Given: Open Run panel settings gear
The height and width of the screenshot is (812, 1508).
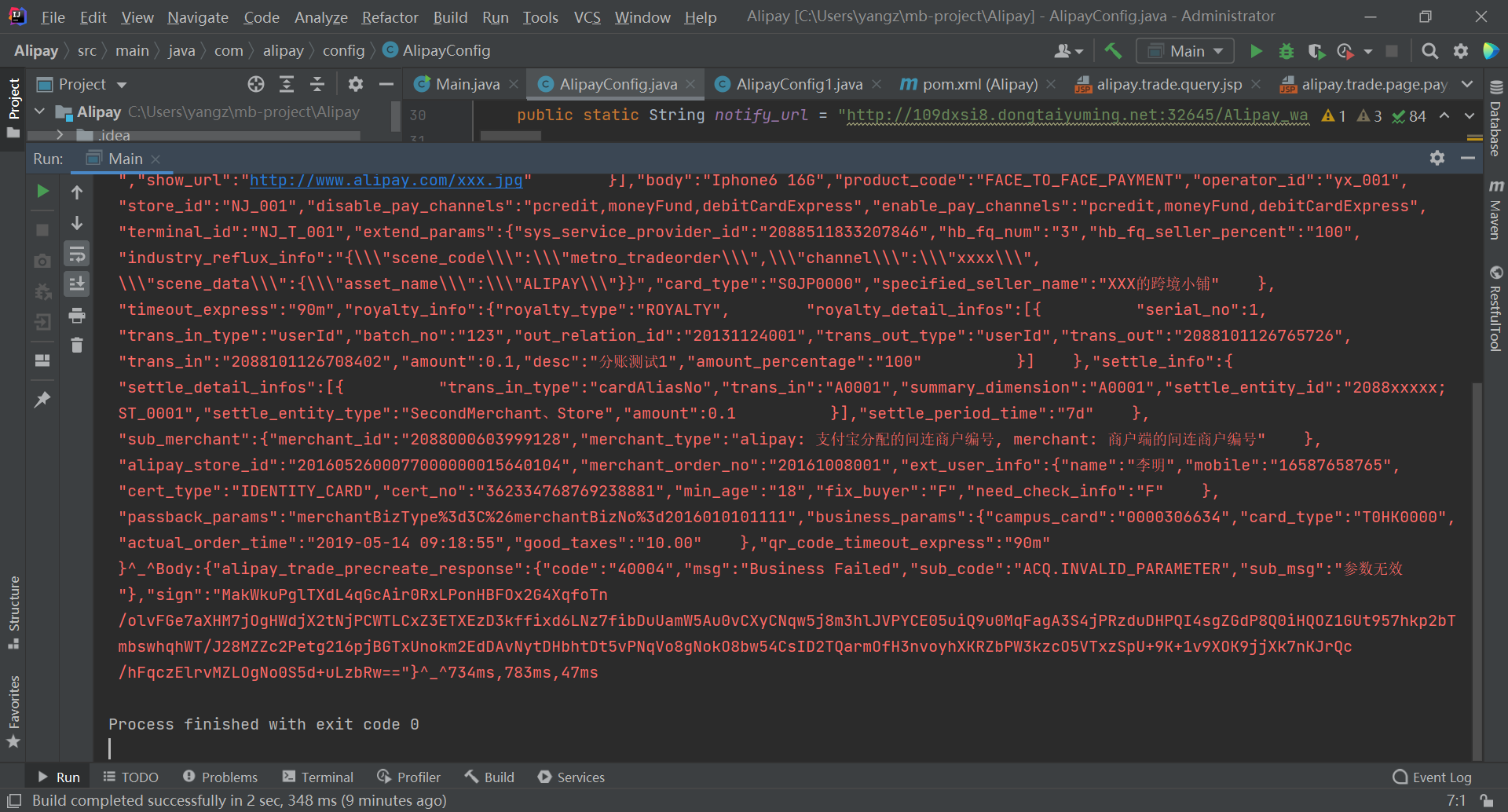Looking at the screenshot, I should coord(1437,158).
